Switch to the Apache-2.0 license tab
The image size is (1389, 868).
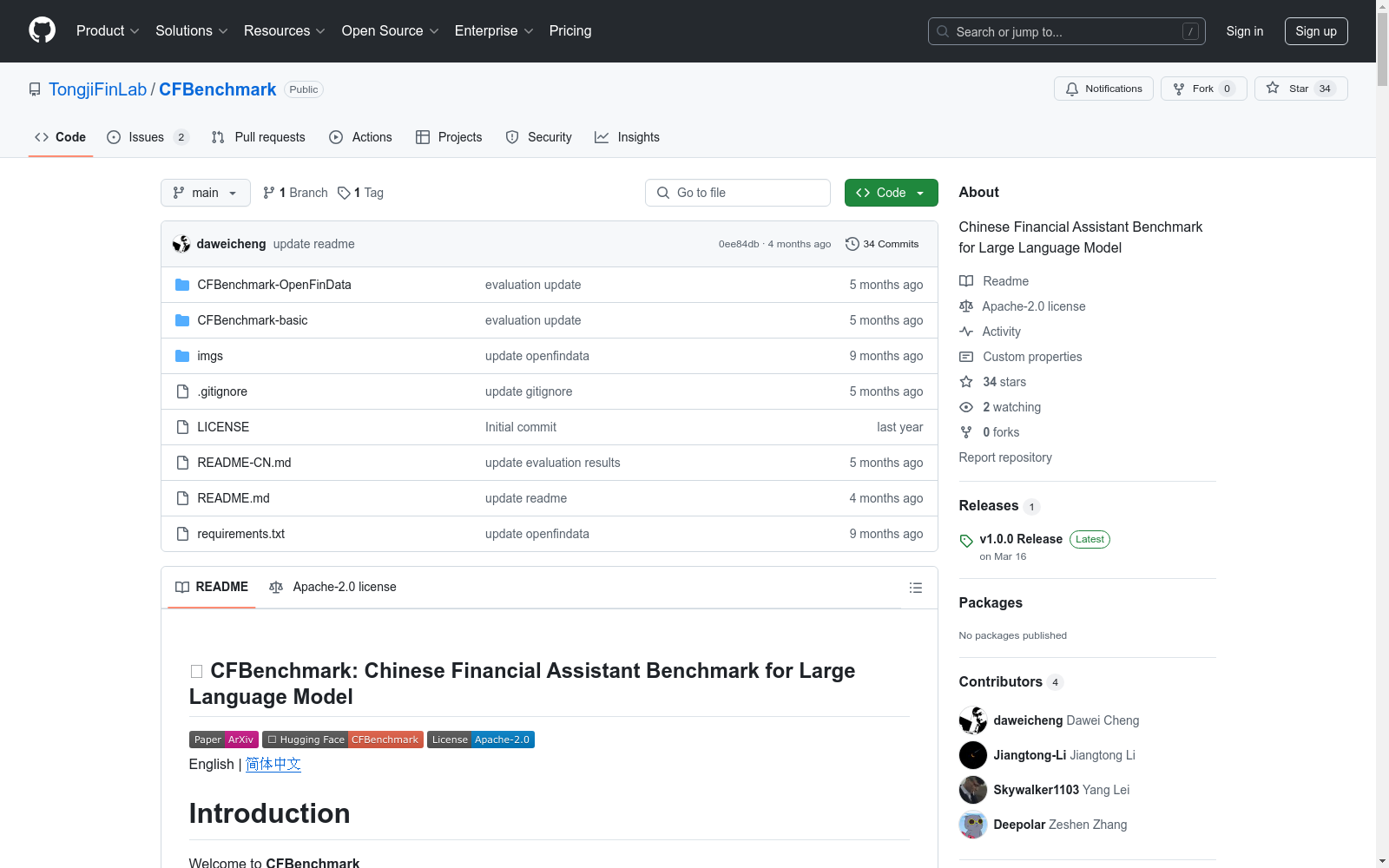332,587
